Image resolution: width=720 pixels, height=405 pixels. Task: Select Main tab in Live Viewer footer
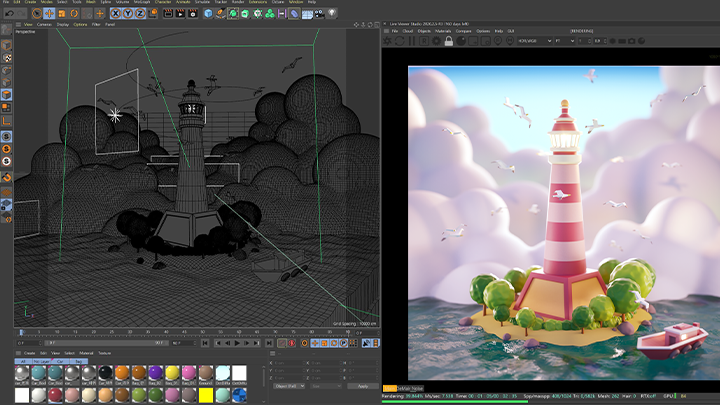(389, 388)
